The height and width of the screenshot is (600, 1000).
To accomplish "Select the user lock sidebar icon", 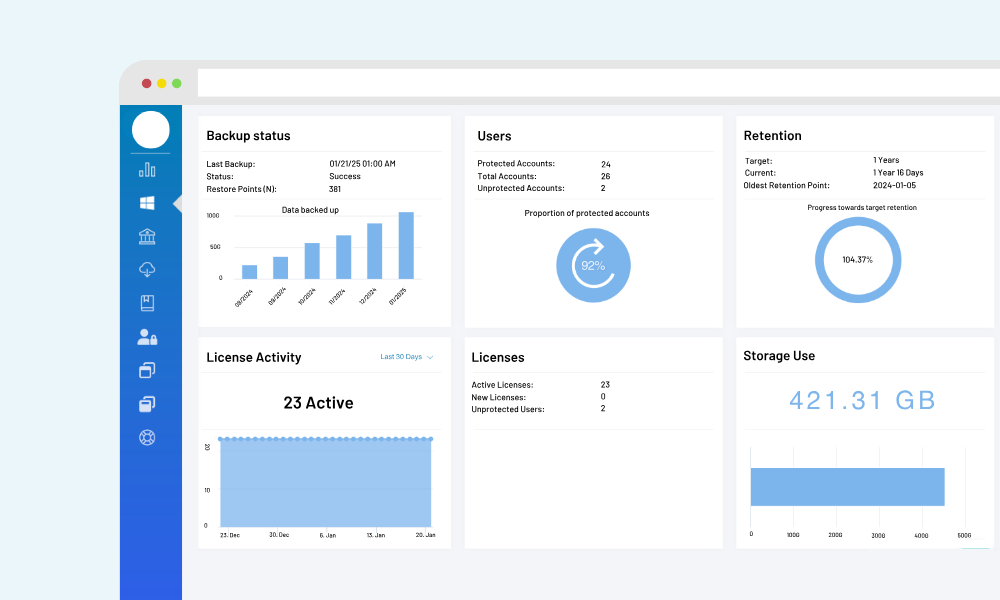I will point(147,337).
